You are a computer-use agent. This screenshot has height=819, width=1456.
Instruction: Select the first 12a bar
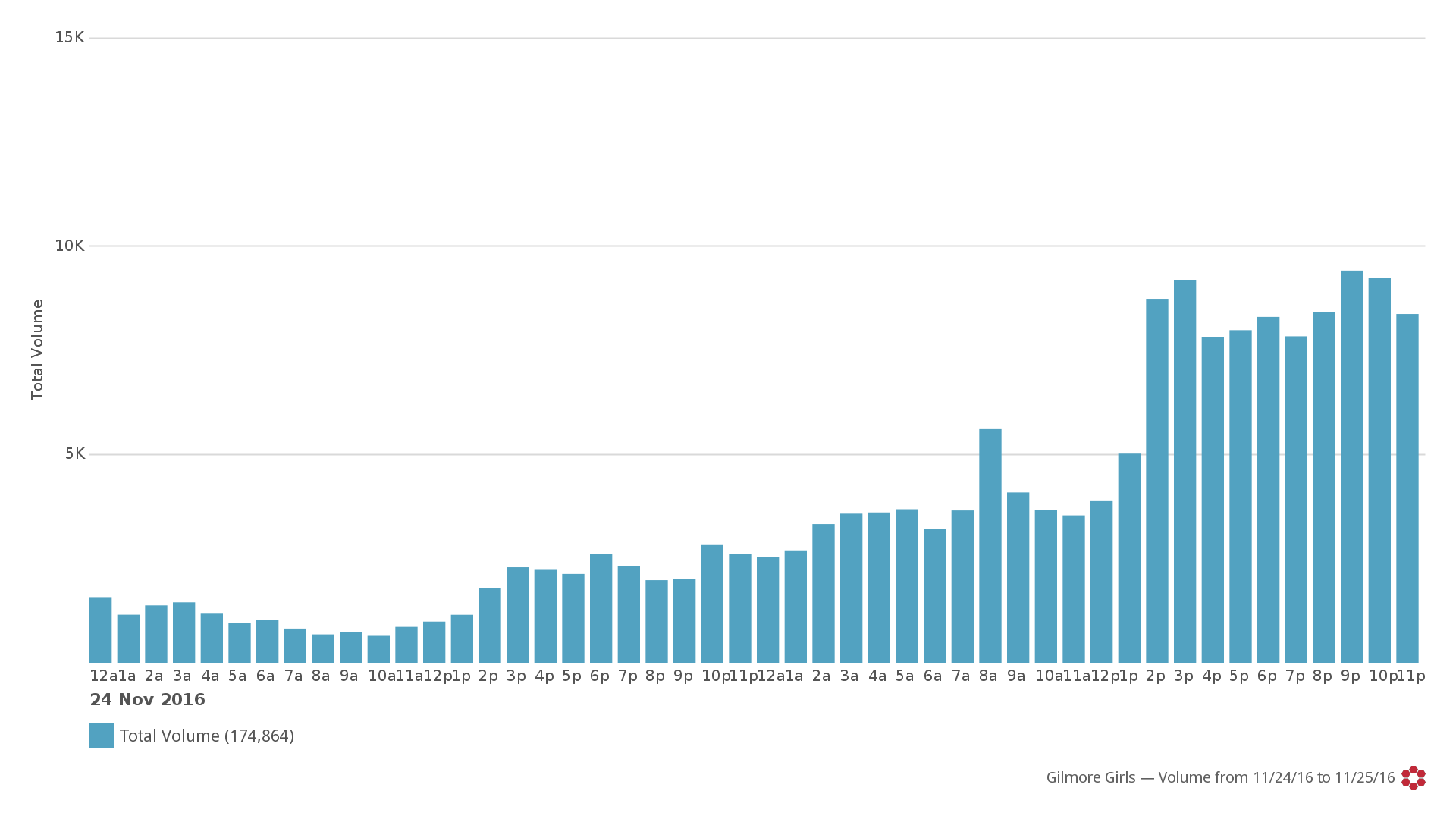101,630
